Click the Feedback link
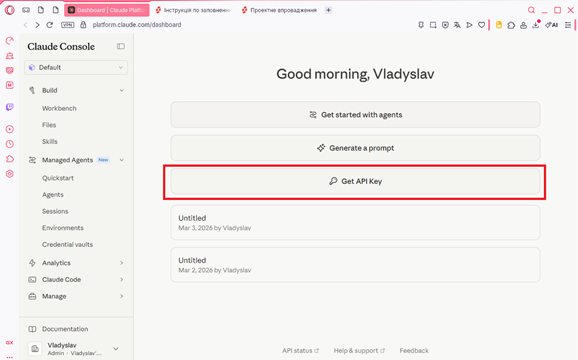Image resolution: width=578 pixels, height=360 pixels. [414, 350]
